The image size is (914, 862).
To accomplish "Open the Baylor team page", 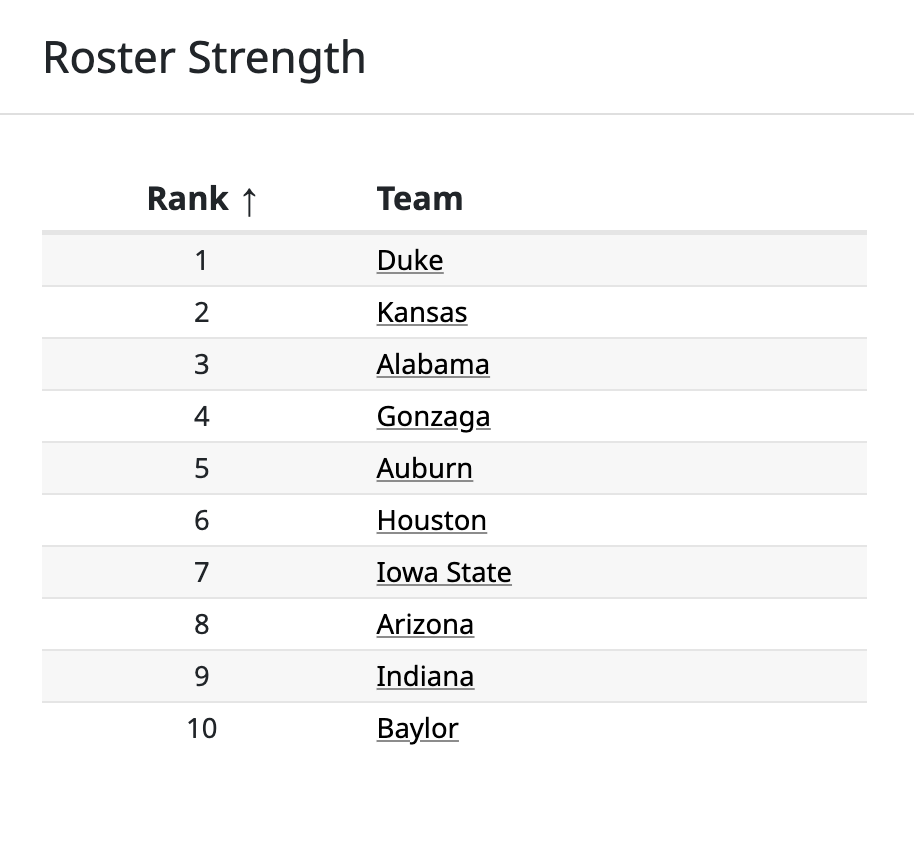I will (416, 728).
